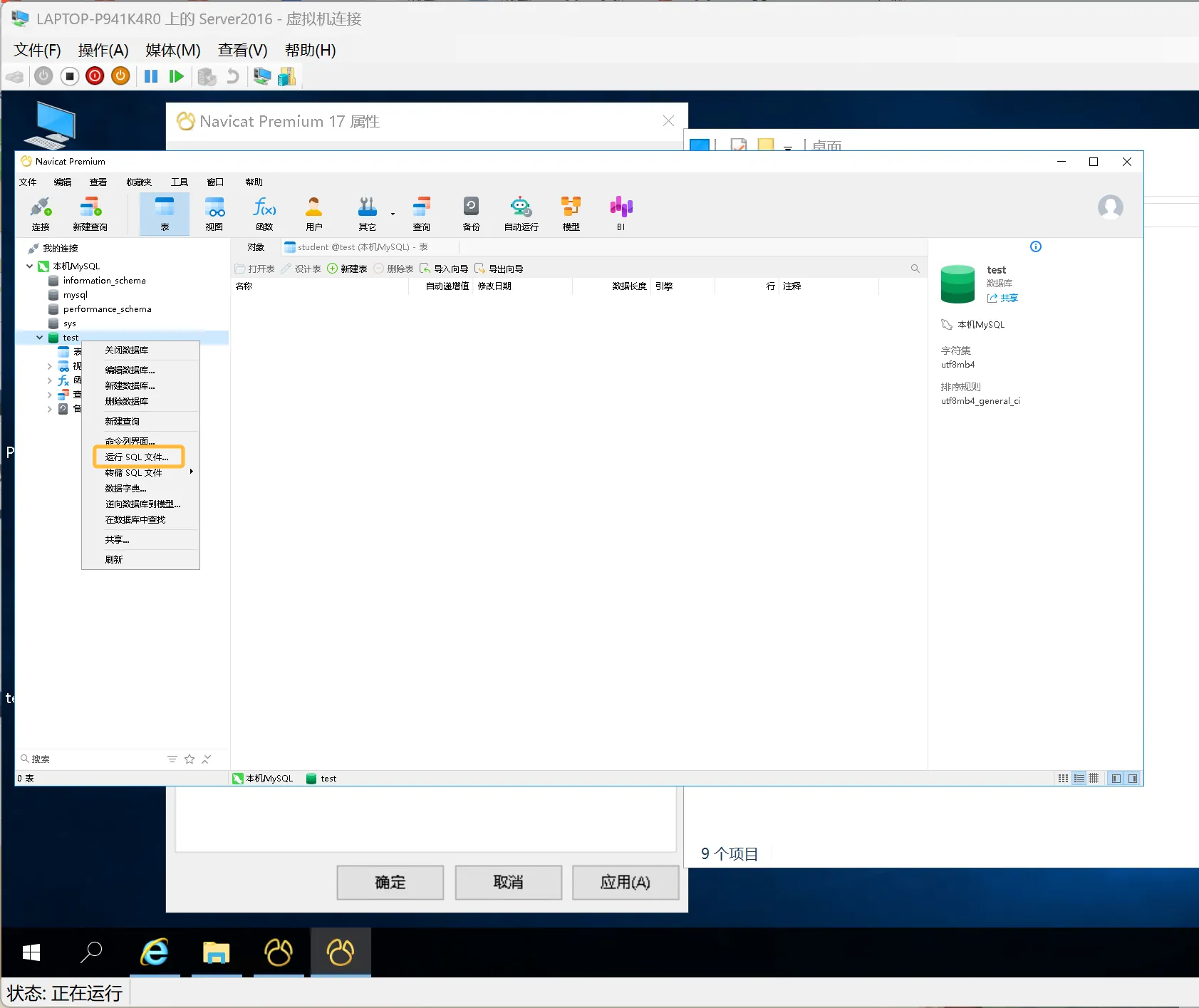
Task: Open the 查询 query toolbar icon
Action: 422,214
